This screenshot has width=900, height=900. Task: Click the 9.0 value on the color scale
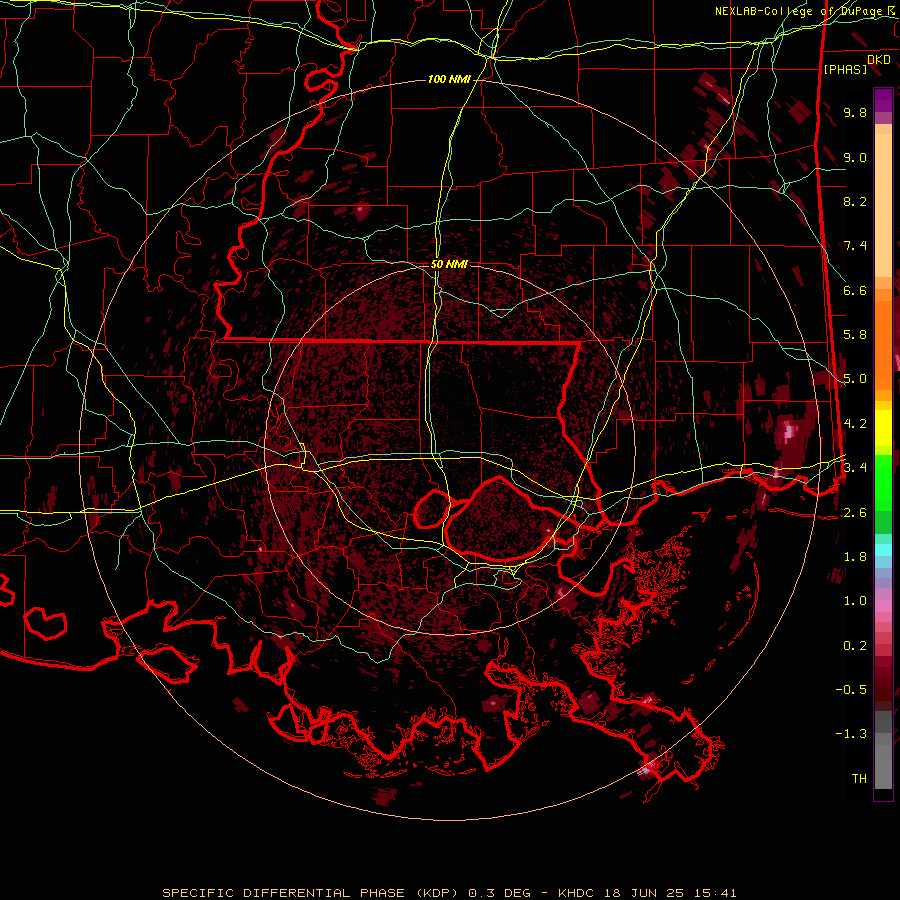pos(855,157)
